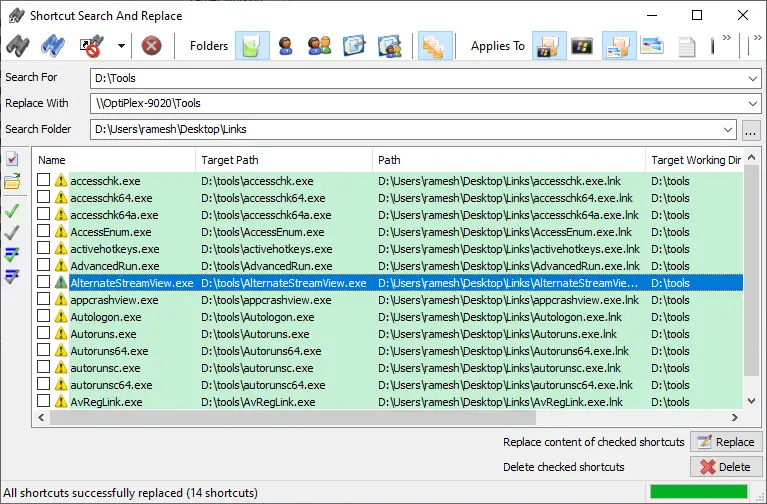Image resolution: width=767 pixels, height=504 pixels.
Task: Tick the accesschk64a.exe checkbox
Action: 44,214
